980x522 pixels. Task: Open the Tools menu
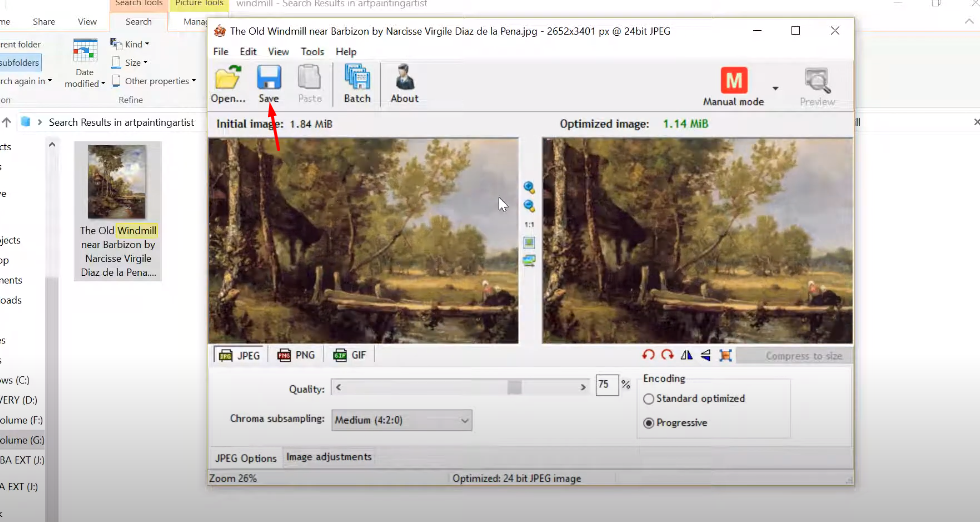(x=312, y=51)
